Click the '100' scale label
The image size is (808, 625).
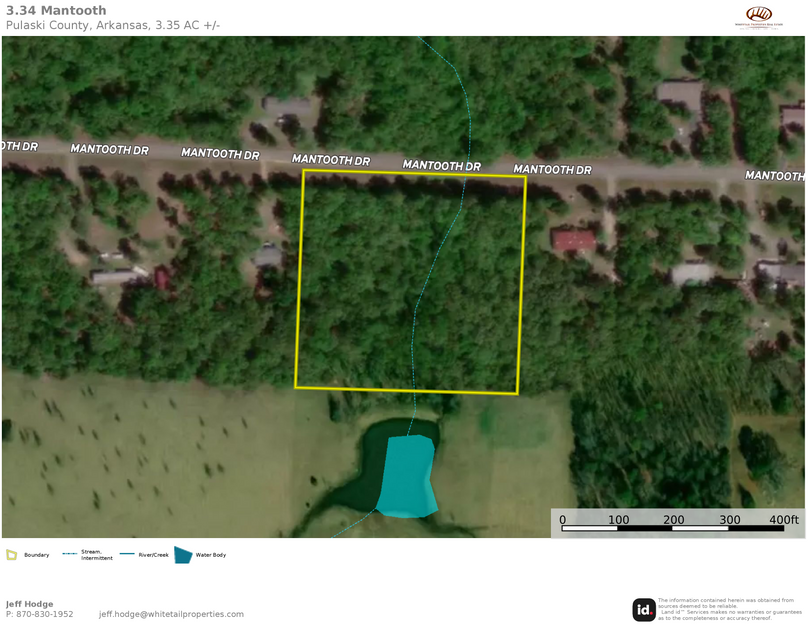[618, 519]
